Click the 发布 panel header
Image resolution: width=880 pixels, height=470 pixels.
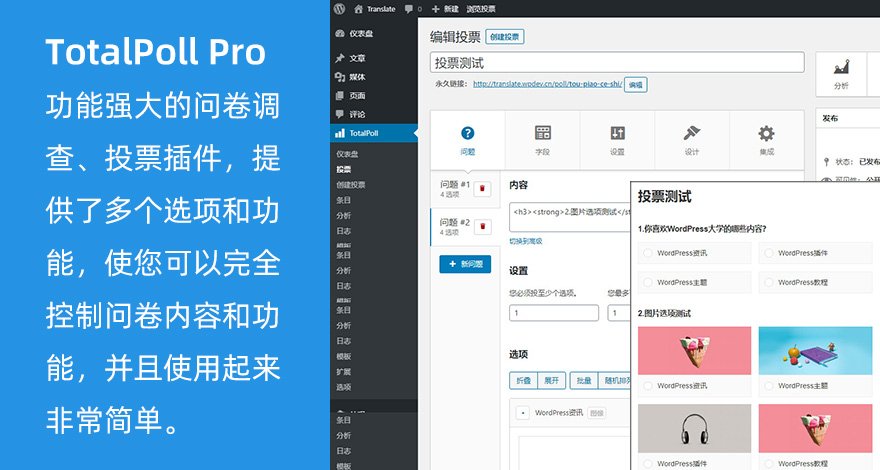(847, 118)
